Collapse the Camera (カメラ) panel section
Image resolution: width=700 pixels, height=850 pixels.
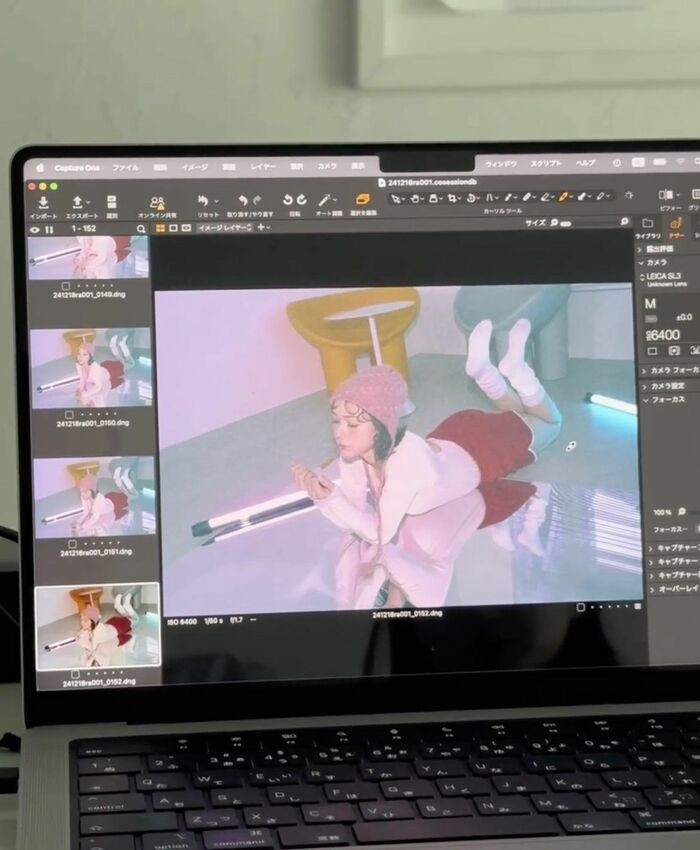pos(641,262)
